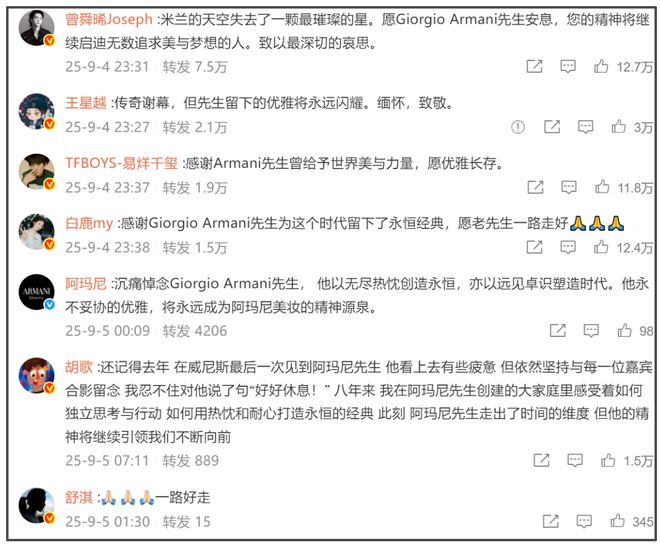View 转发 7.5万 reposts on first post
The image size is (660, 548).
tap(195, 67)
